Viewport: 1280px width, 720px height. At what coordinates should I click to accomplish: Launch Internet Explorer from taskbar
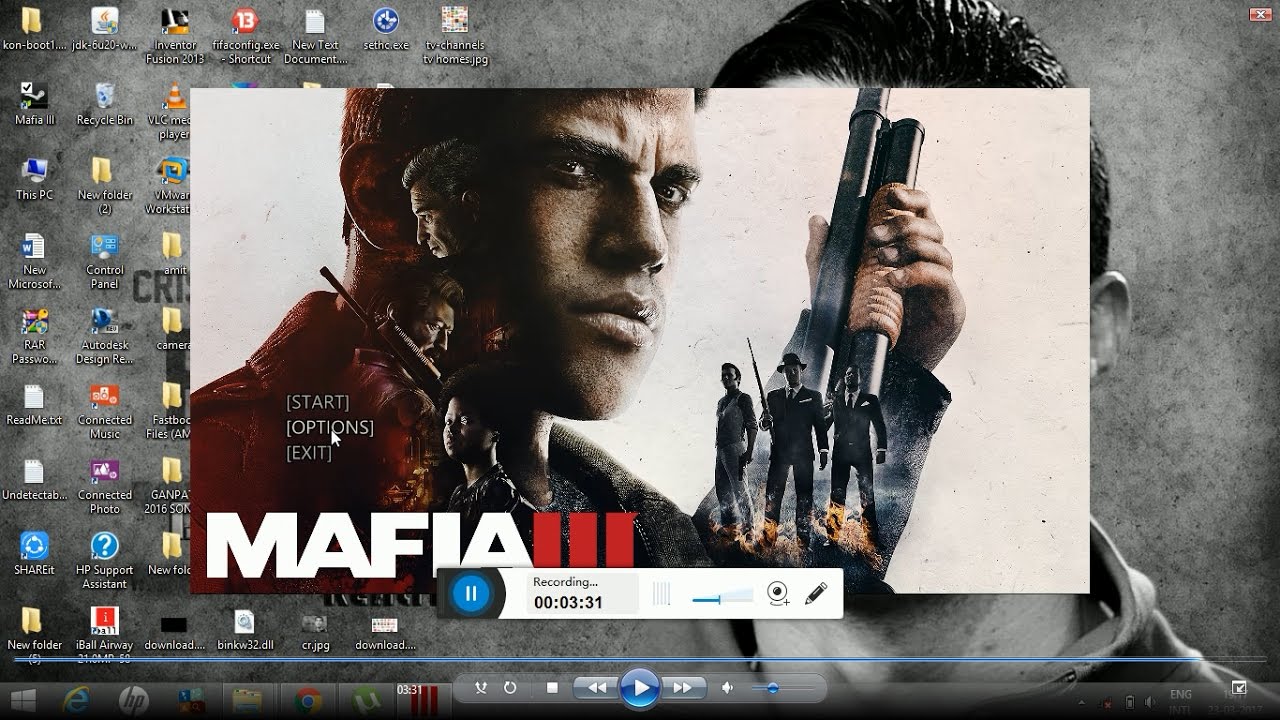tap(77, 699)
